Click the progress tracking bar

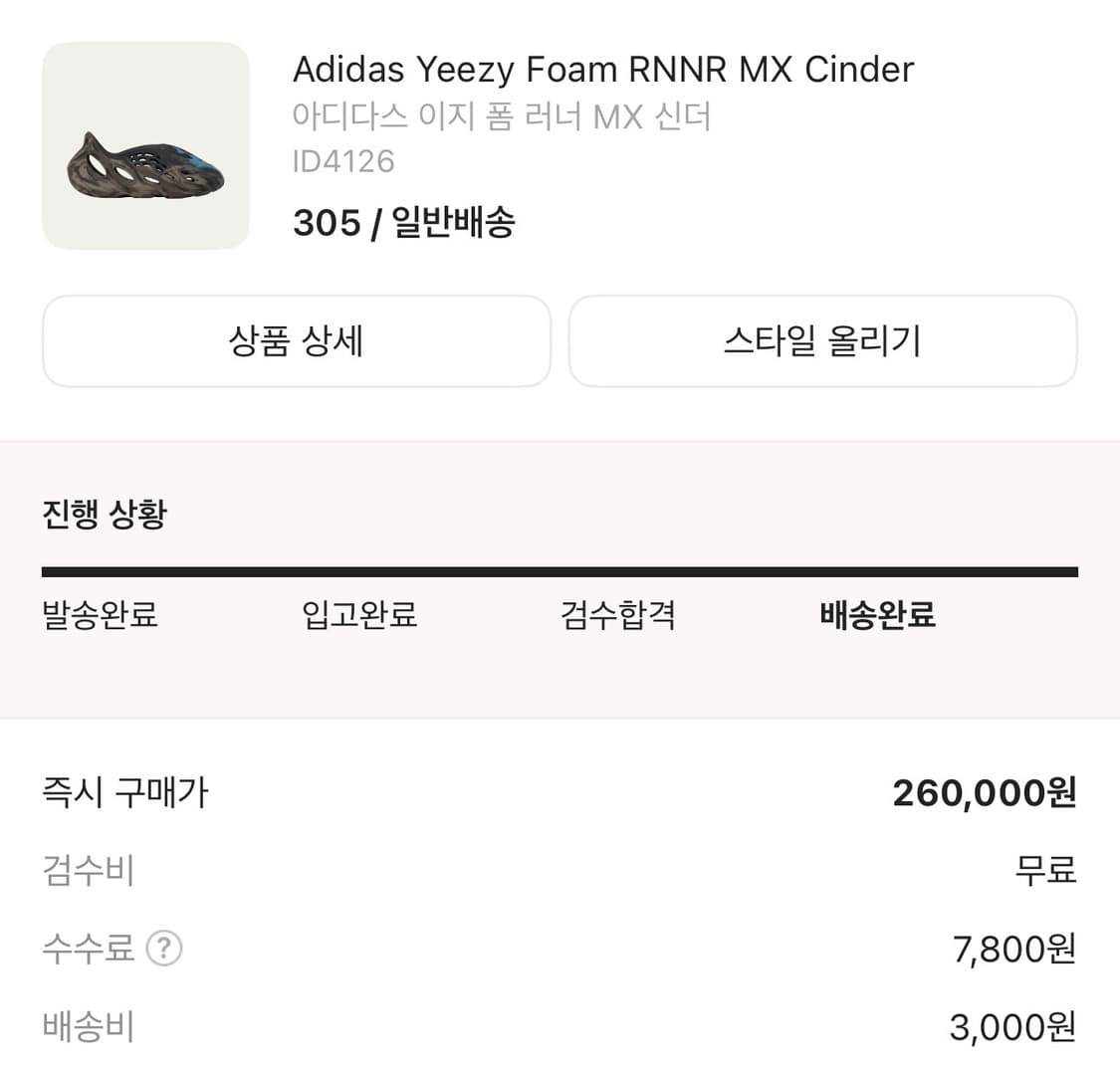[560, 570]
